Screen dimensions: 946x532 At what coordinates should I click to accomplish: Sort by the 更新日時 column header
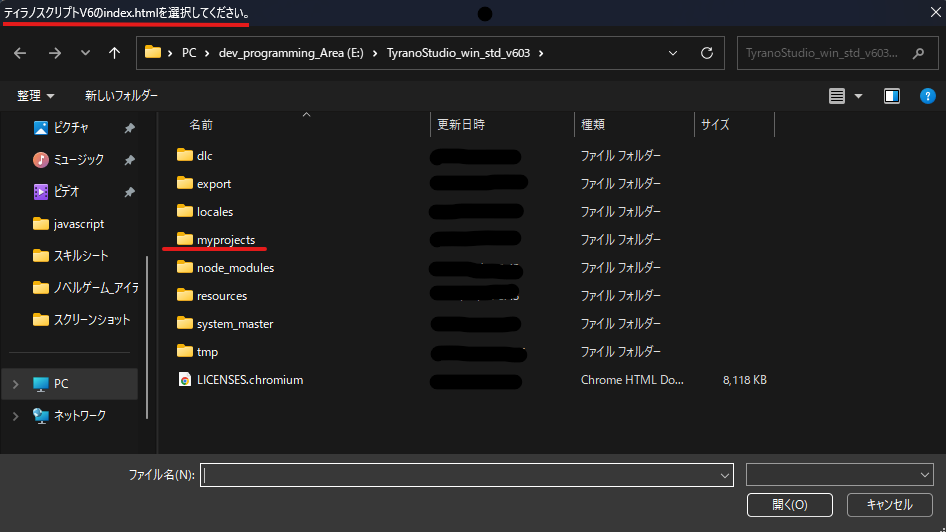(x=461, y=125)
